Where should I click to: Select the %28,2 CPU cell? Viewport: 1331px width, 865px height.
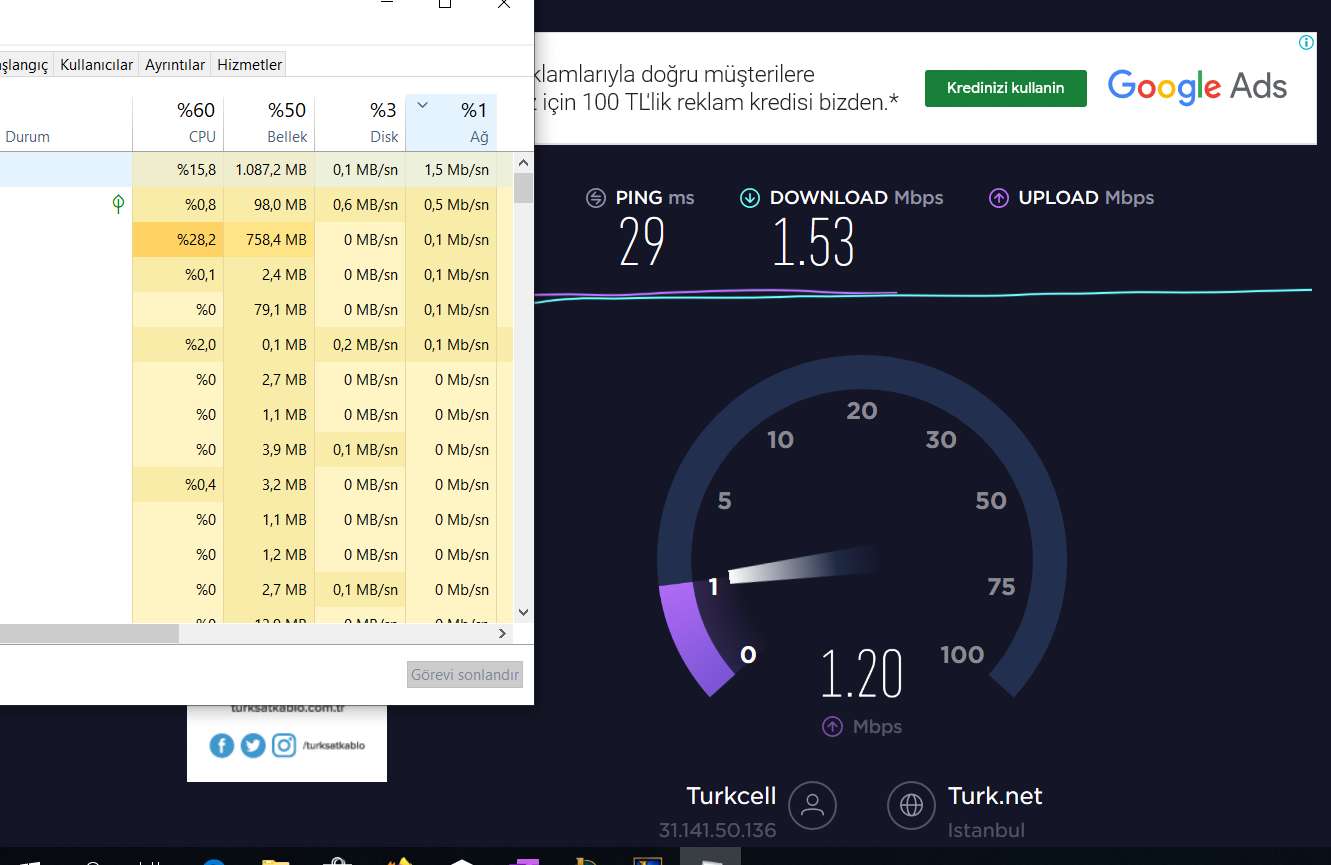tap(178, 240)
